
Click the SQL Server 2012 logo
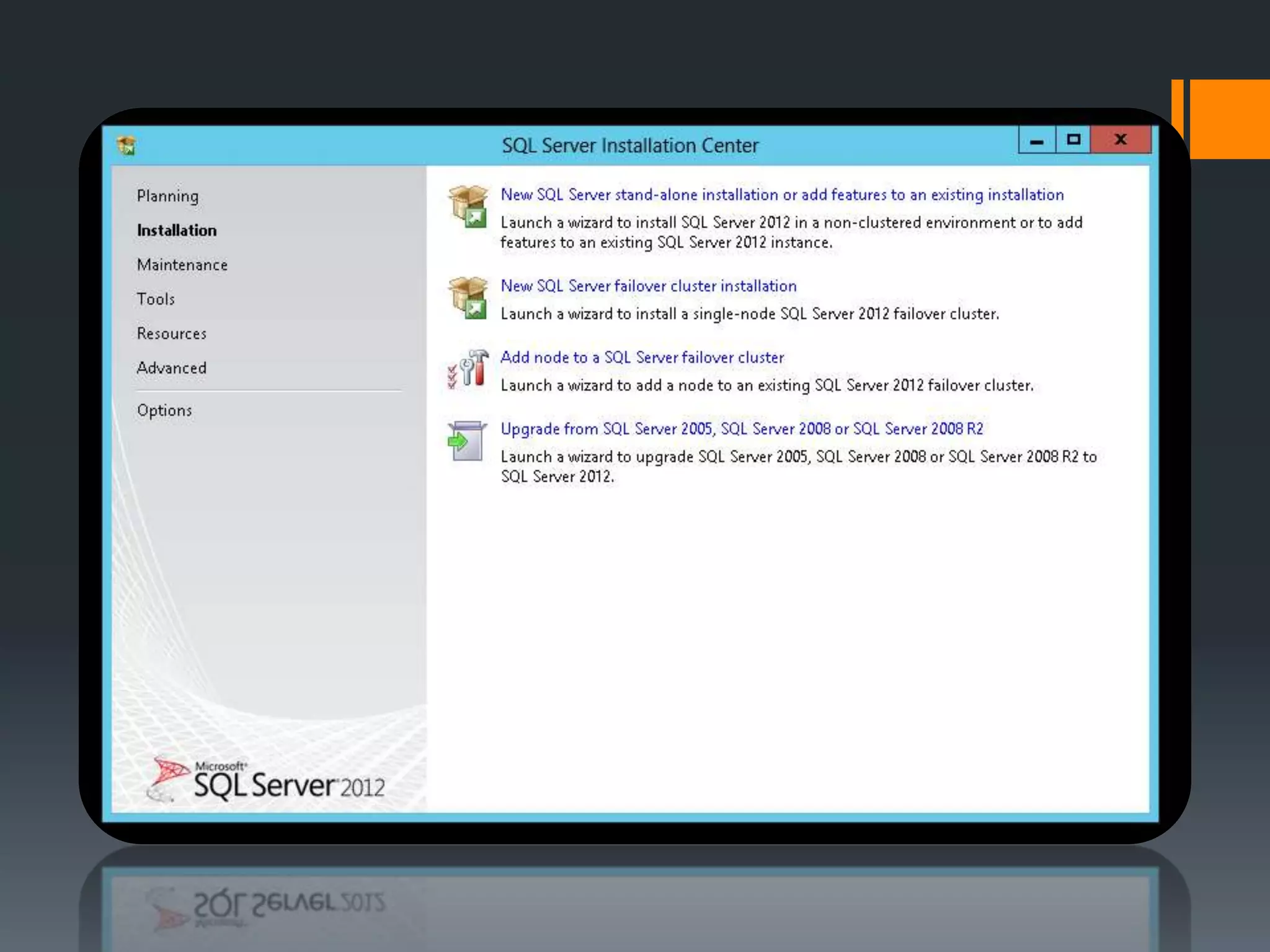267,780
